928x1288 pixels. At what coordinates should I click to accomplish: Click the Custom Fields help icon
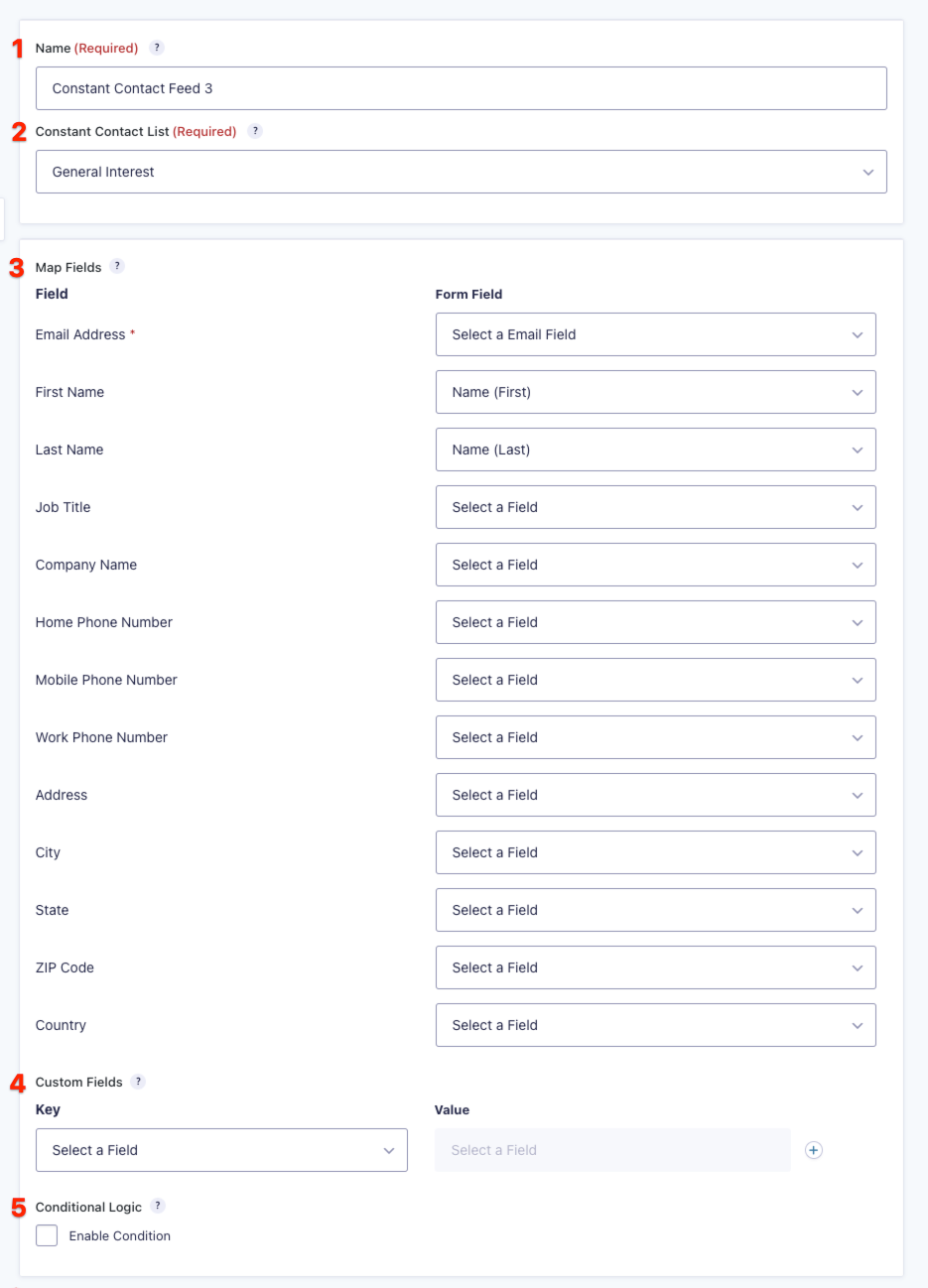[x=138, y=1082]
